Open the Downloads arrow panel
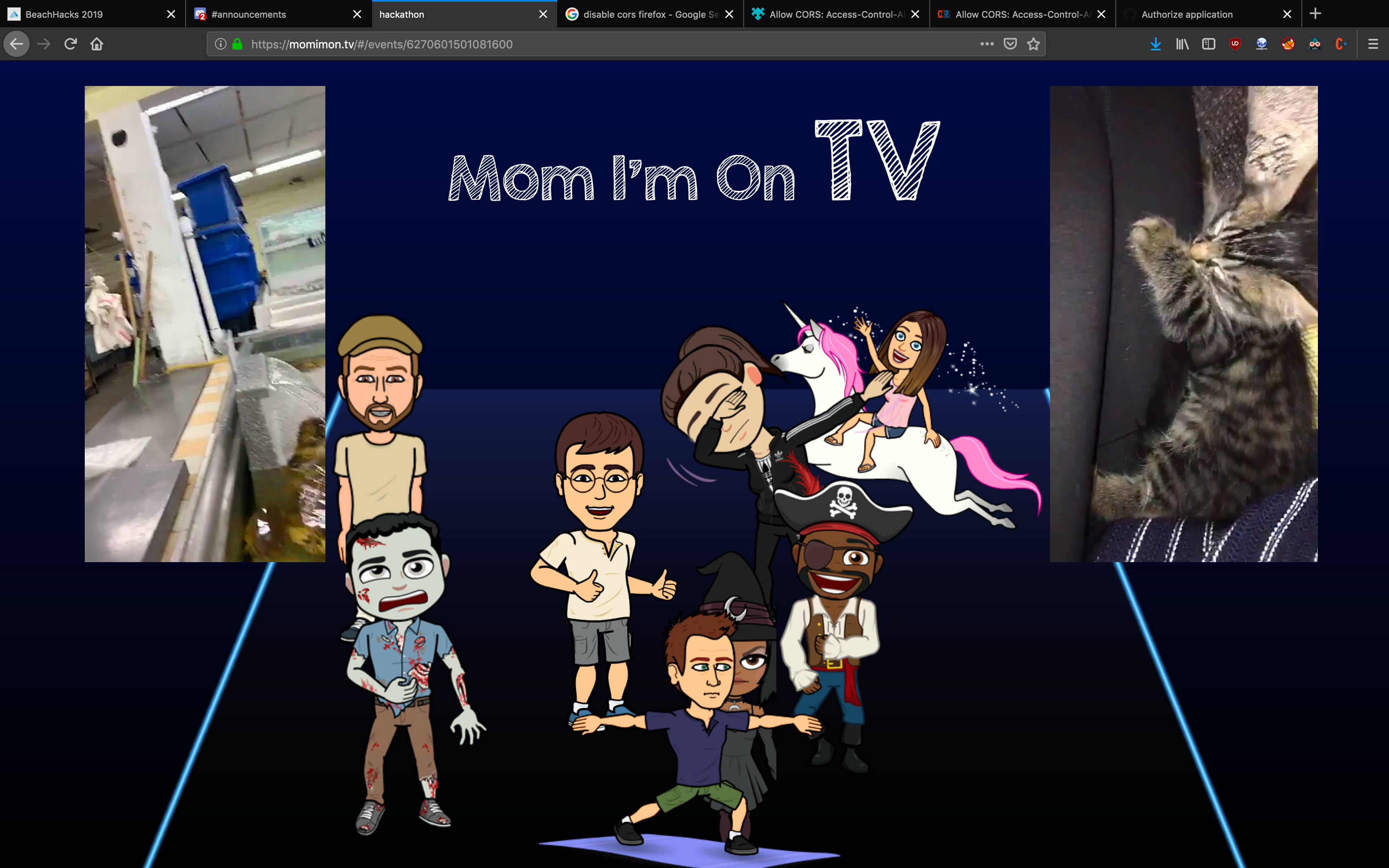Image resolution: width=1389 pixels, height=868 pixels. 1155,44
